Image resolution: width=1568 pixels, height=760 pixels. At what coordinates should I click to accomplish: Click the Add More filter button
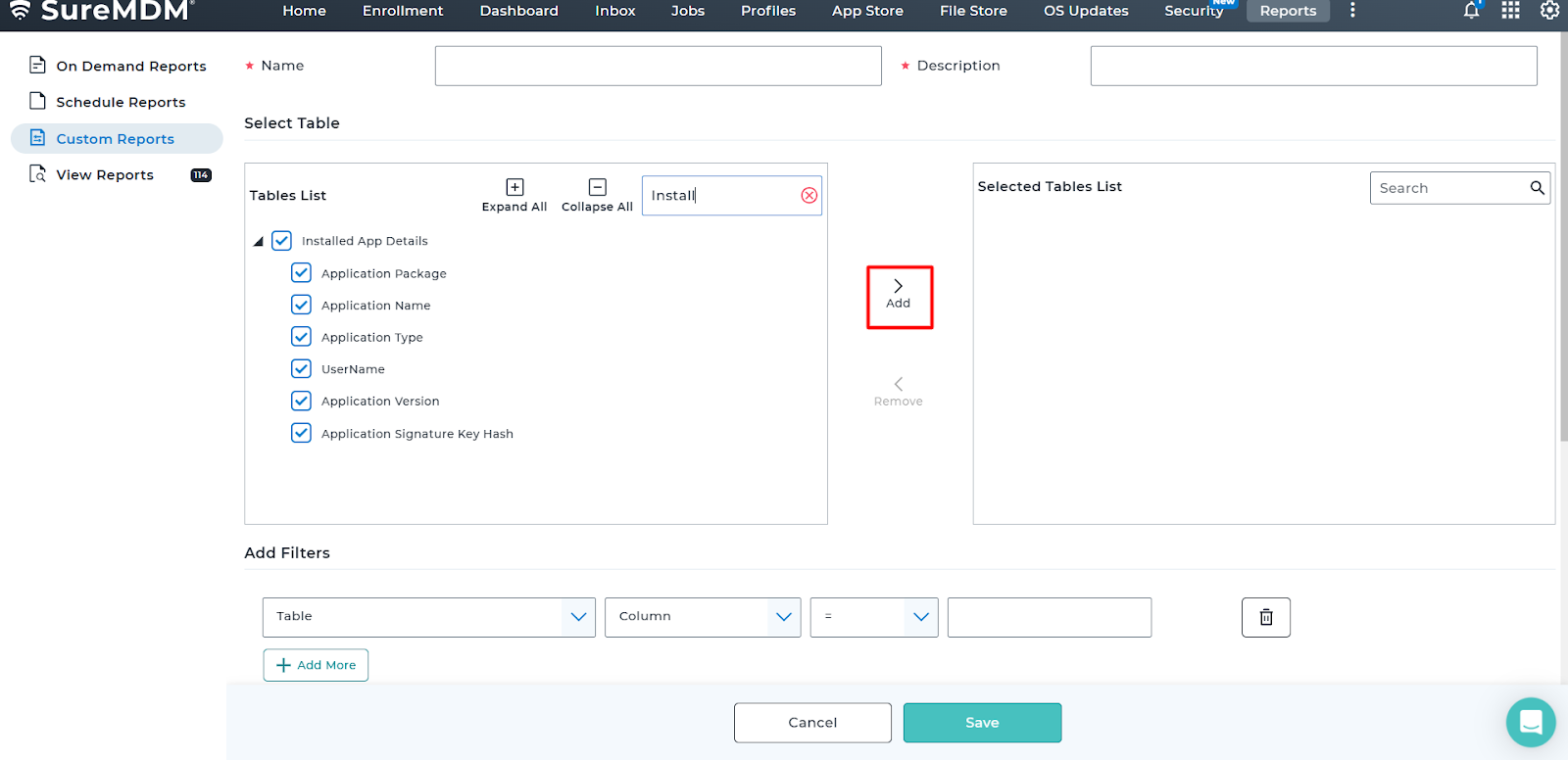point(316,665)
